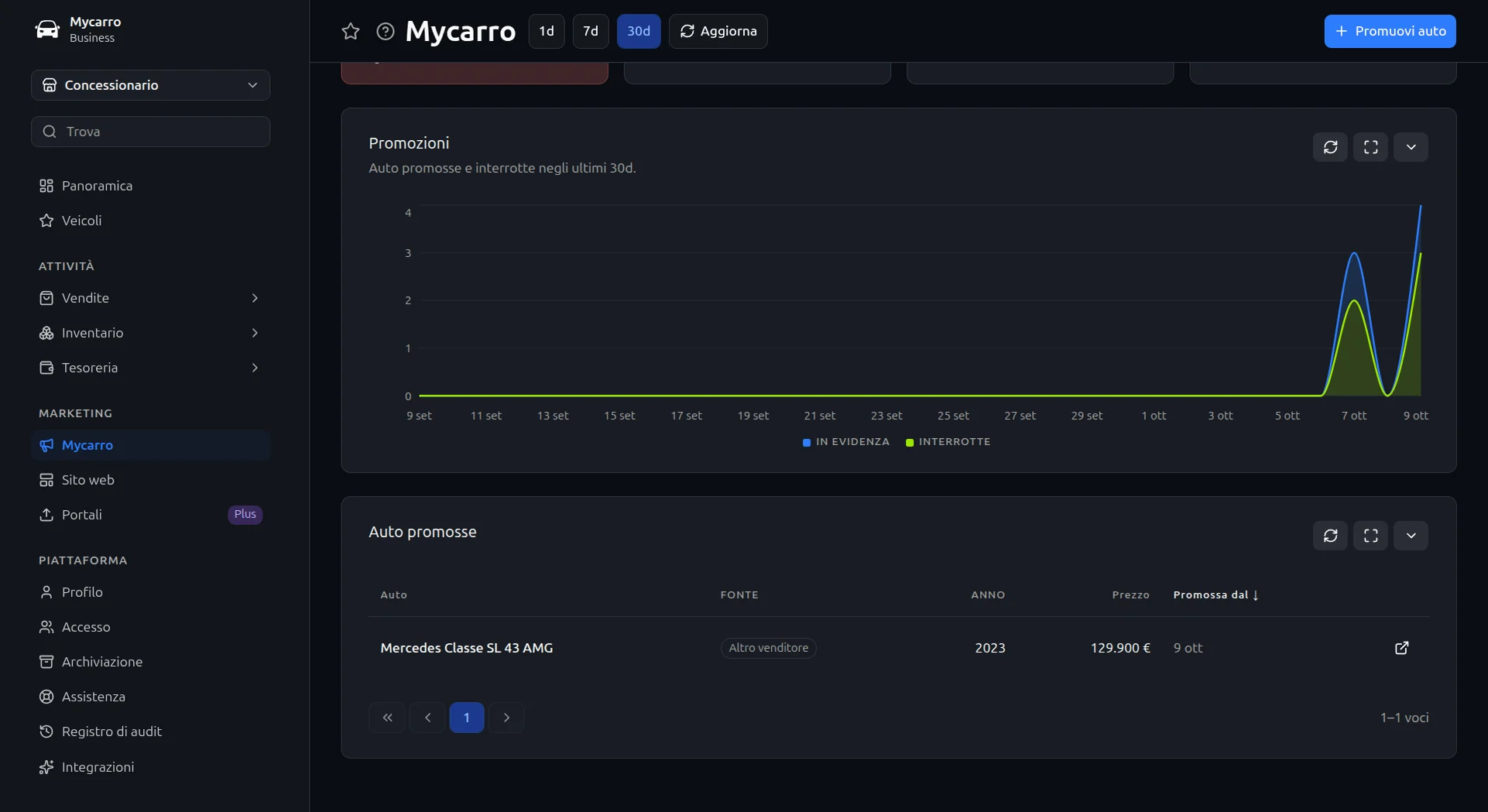Collapse the Auto promosse panel chevron
Screen dimensions: 1488x812
[x=1411, y=536]
